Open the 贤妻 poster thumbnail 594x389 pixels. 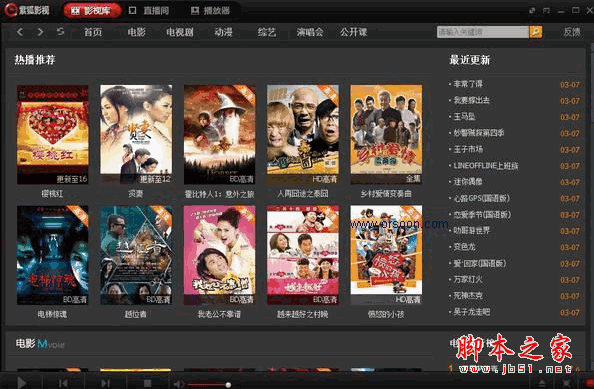tap(136, 134)
